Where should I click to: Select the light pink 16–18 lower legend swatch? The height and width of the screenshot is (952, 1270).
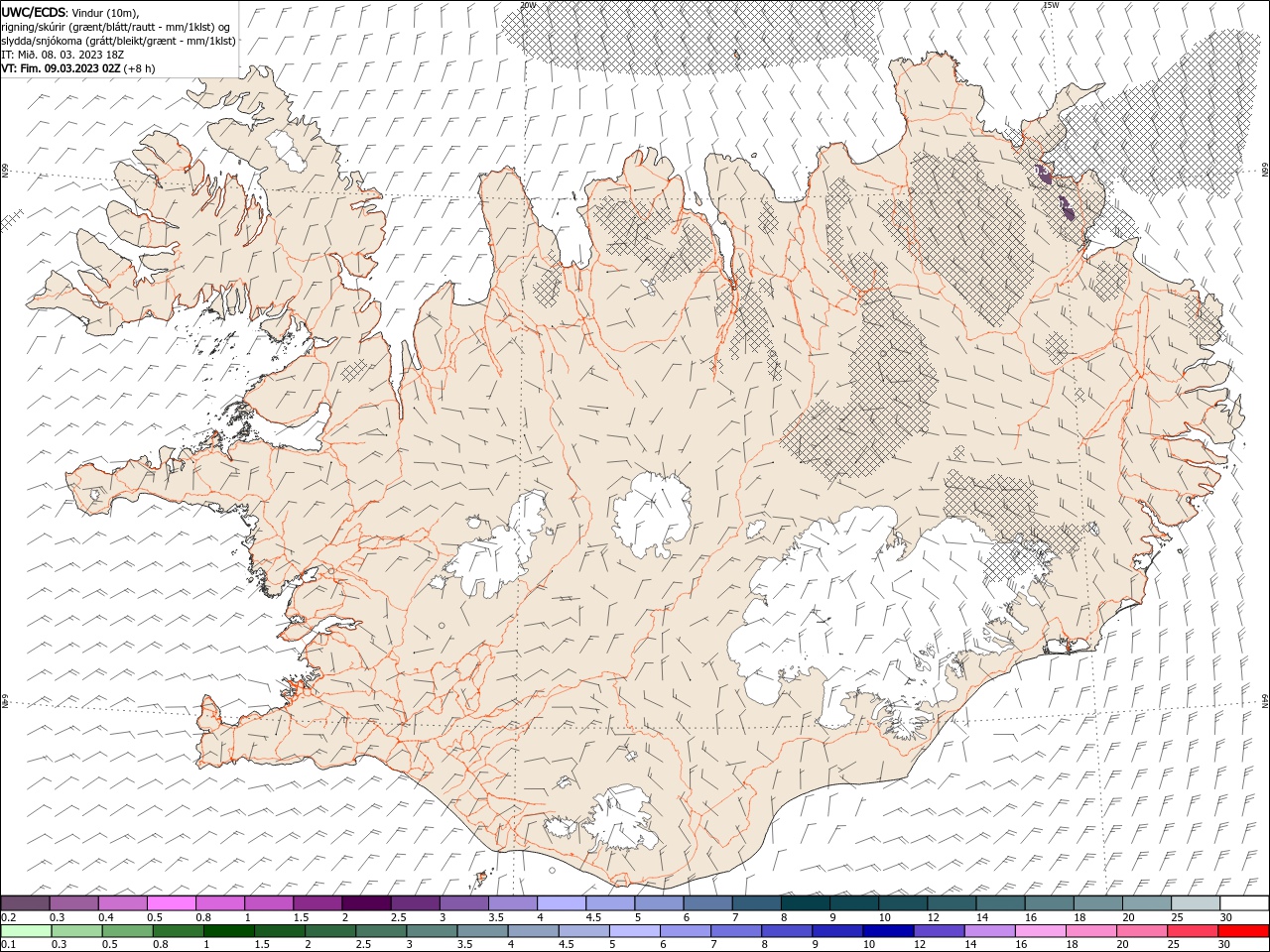pyautogui.click(x=1039, y=931)
